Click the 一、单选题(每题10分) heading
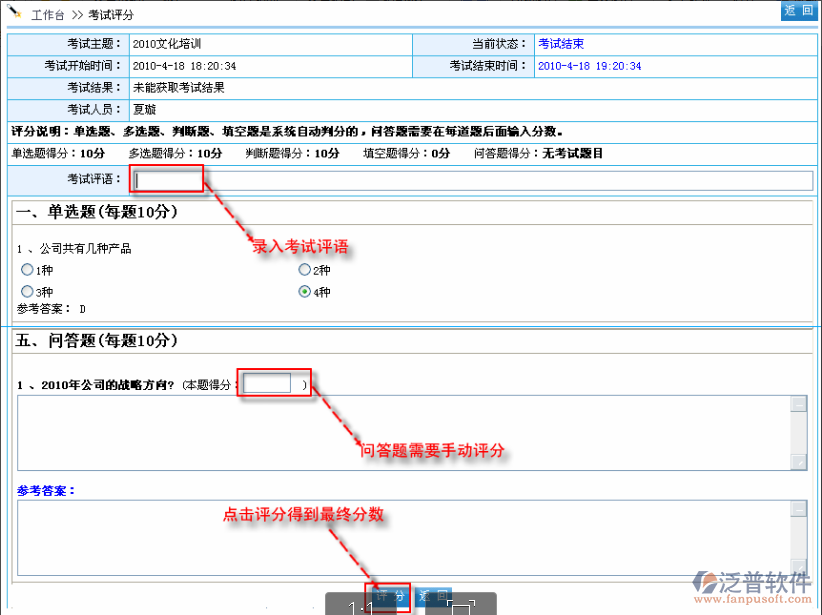This screenshot has width=822, height=615. pyautogui.click(x=96, y=212)
